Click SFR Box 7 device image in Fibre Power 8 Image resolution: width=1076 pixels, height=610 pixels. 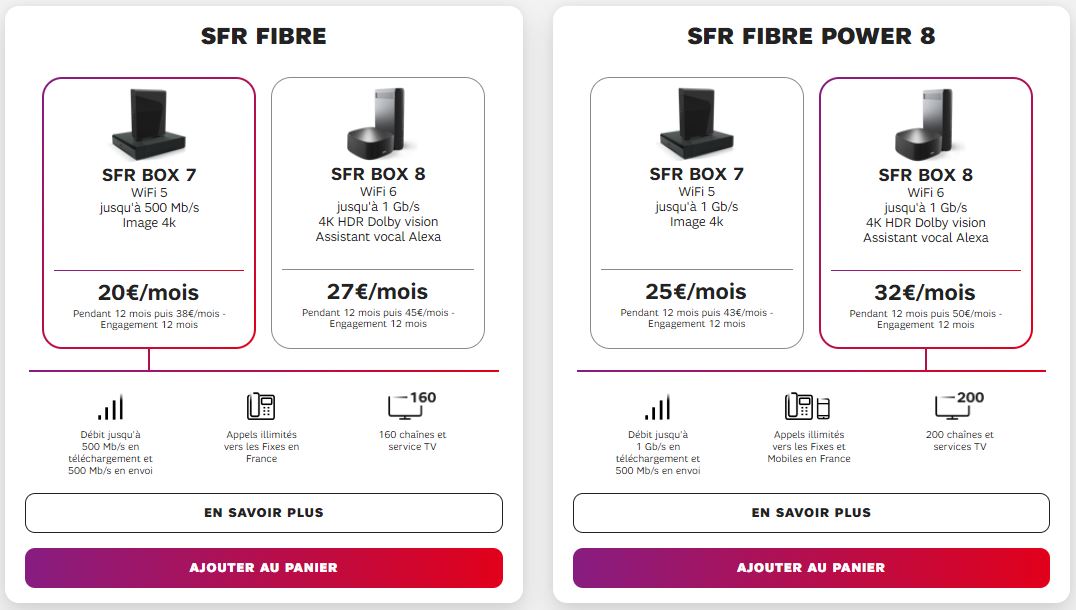click(x=697, y=124)
